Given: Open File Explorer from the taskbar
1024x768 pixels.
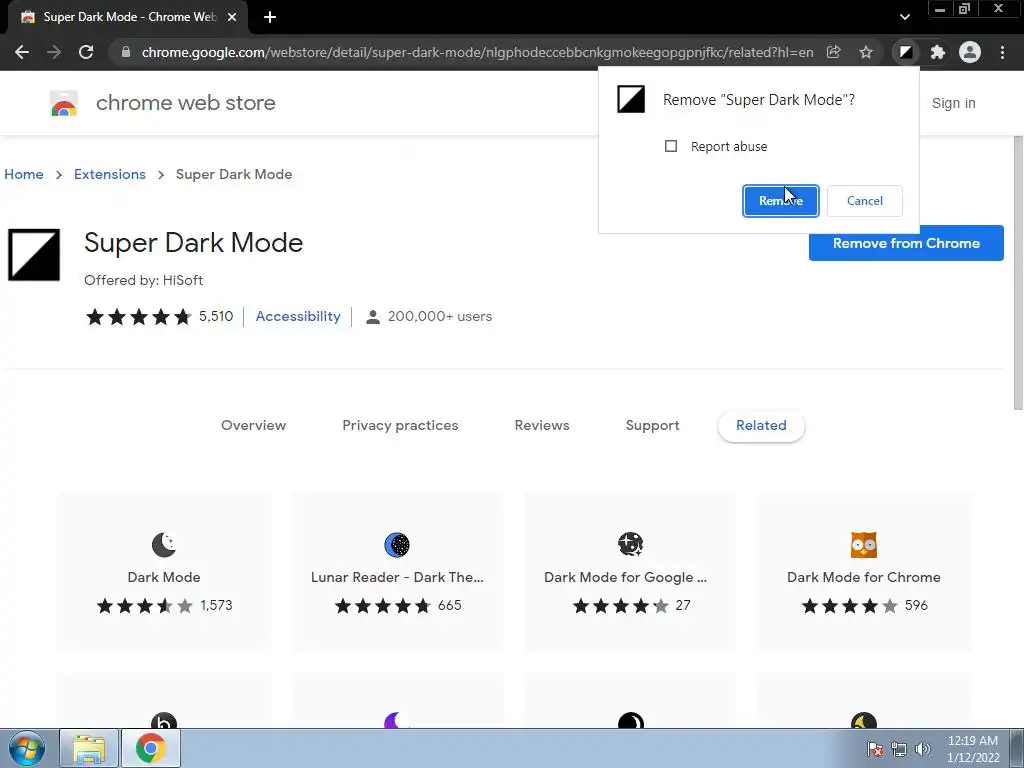Looking at the screenshot, I should point(89,748).
